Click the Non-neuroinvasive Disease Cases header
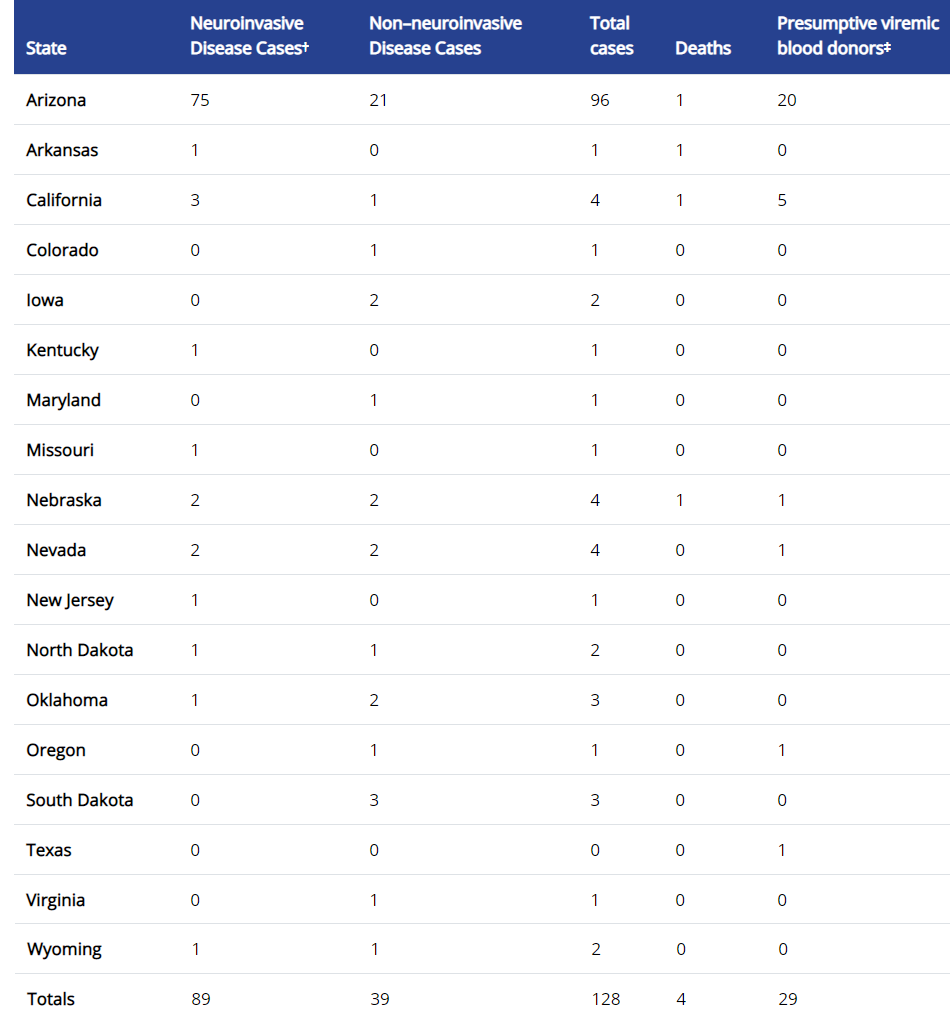950x1016 pixels. [445, 36]
